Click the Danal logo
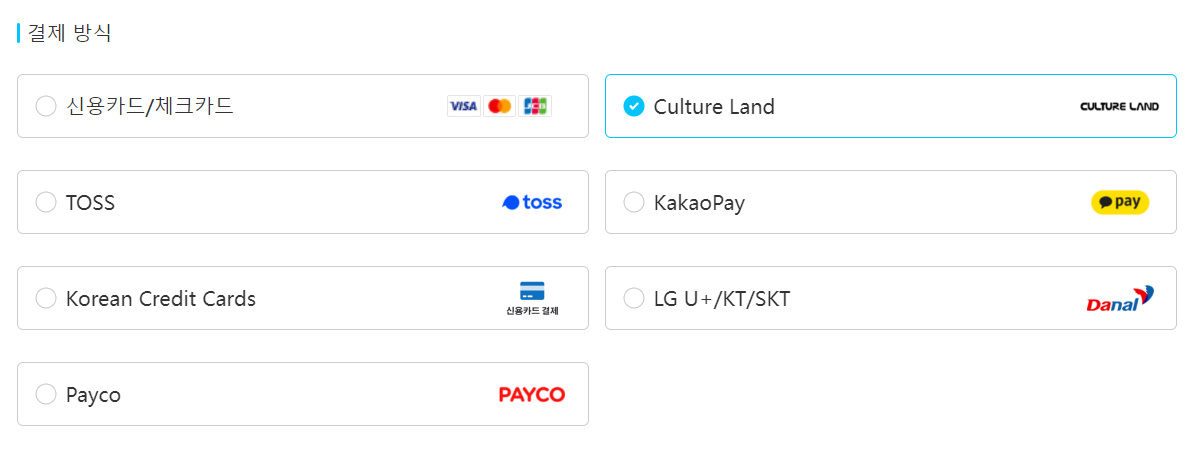This screenshot has height=451, width=1195. point(1120,299)
